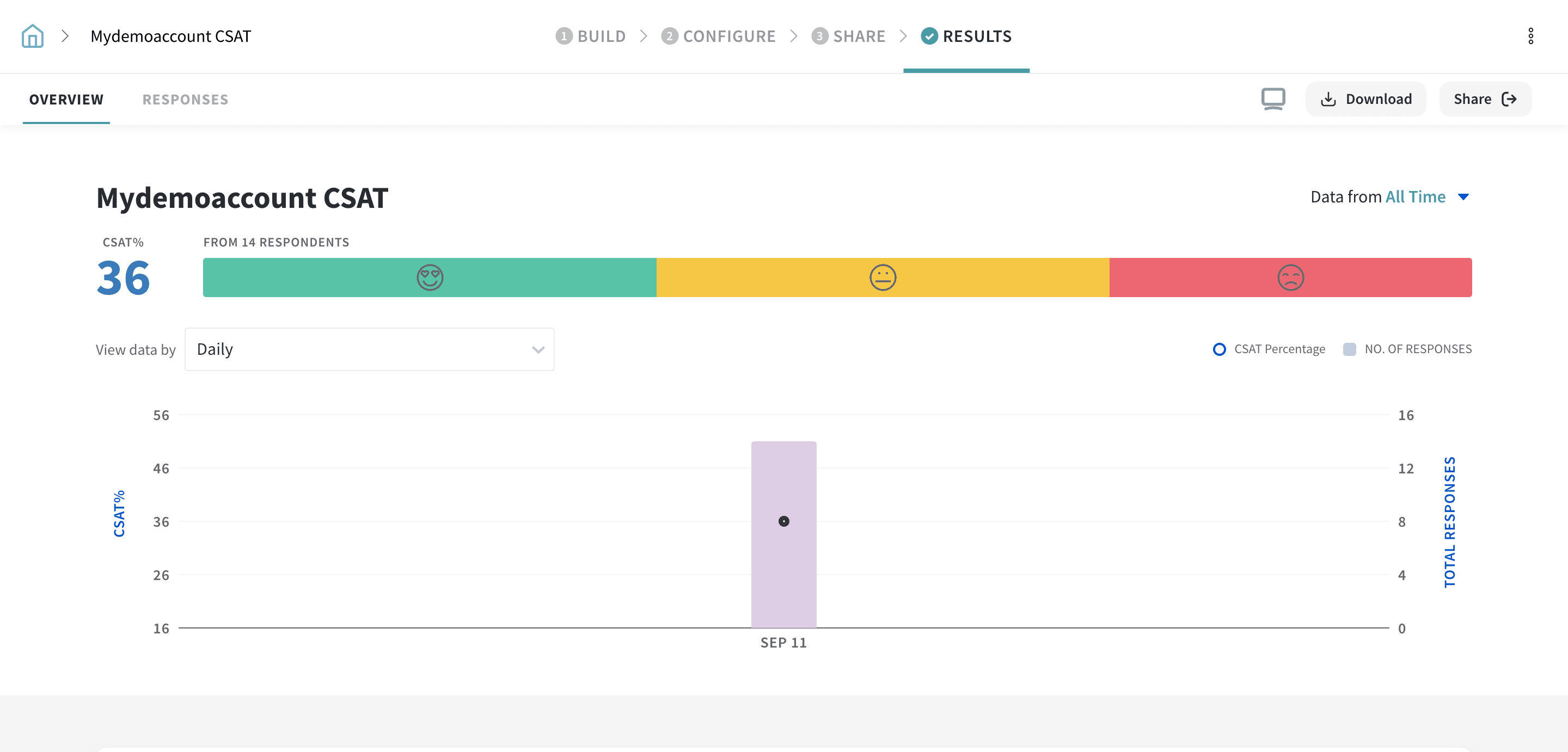Switch to the Responses tab

point(185,99)
